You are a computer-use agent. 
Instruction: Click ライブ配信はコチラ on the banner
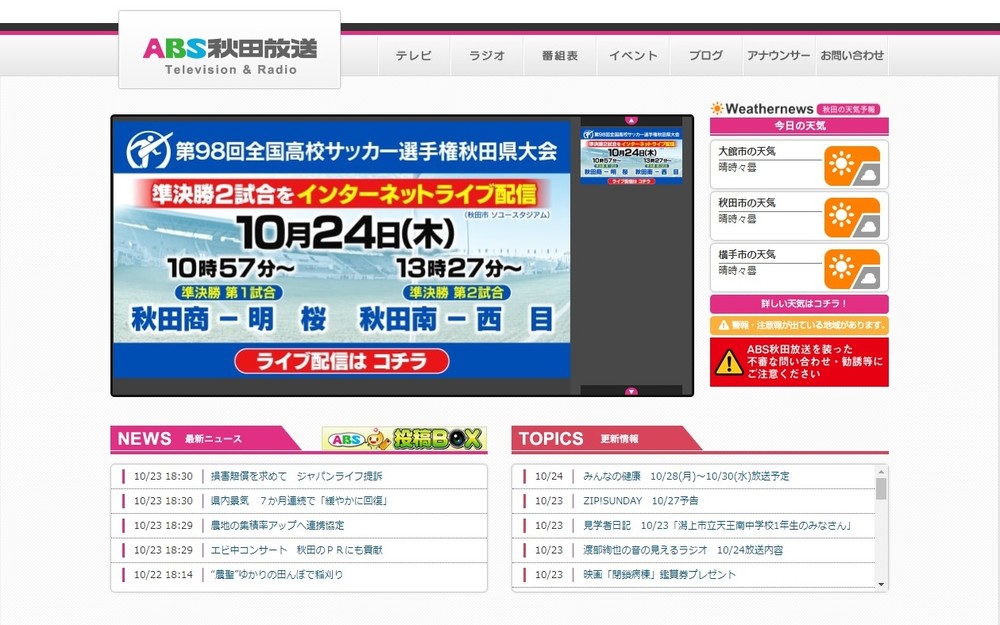click(x=344, y=361)
